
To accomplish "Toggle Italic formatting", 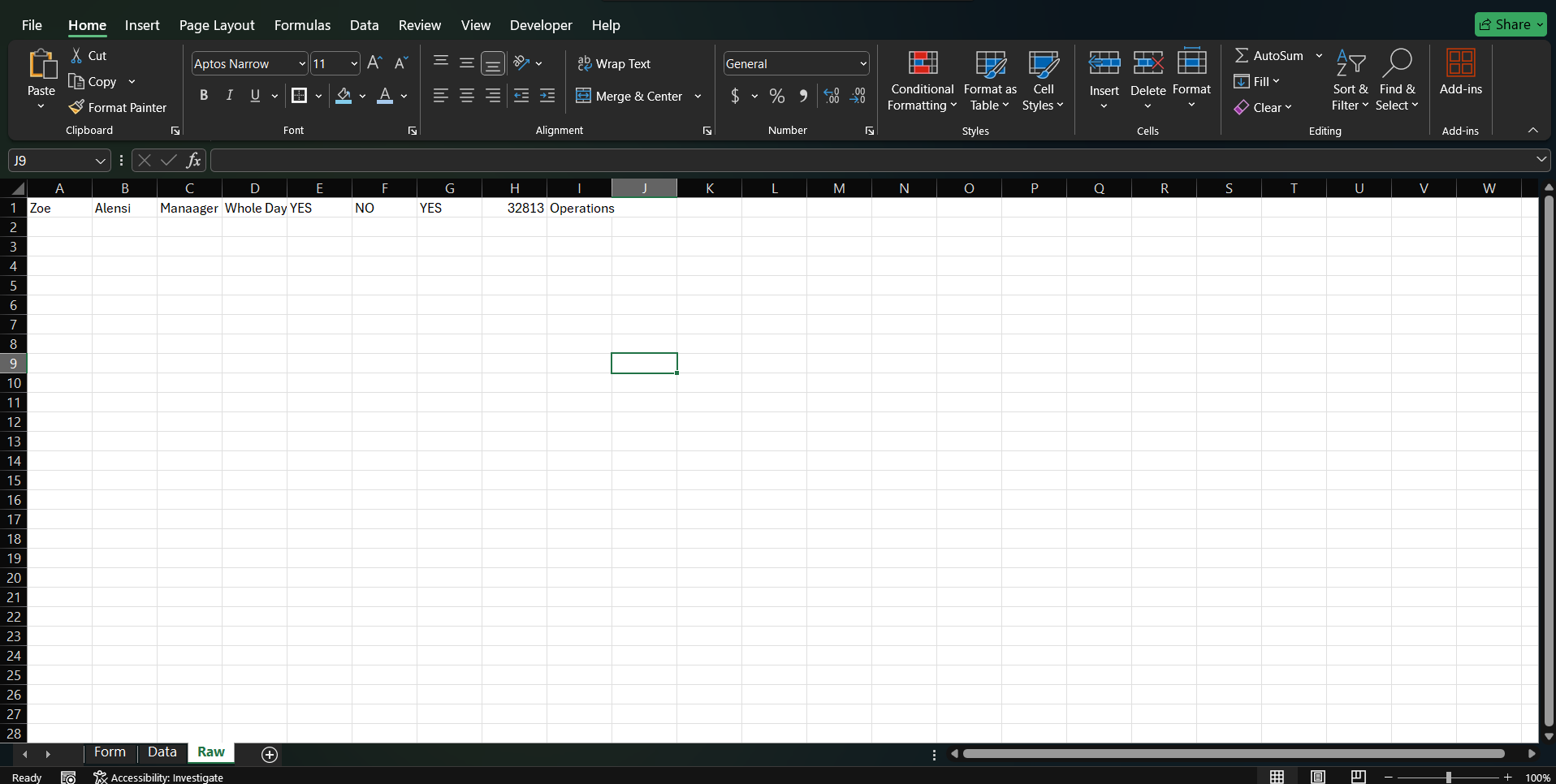I will click(x=230, y=96).
